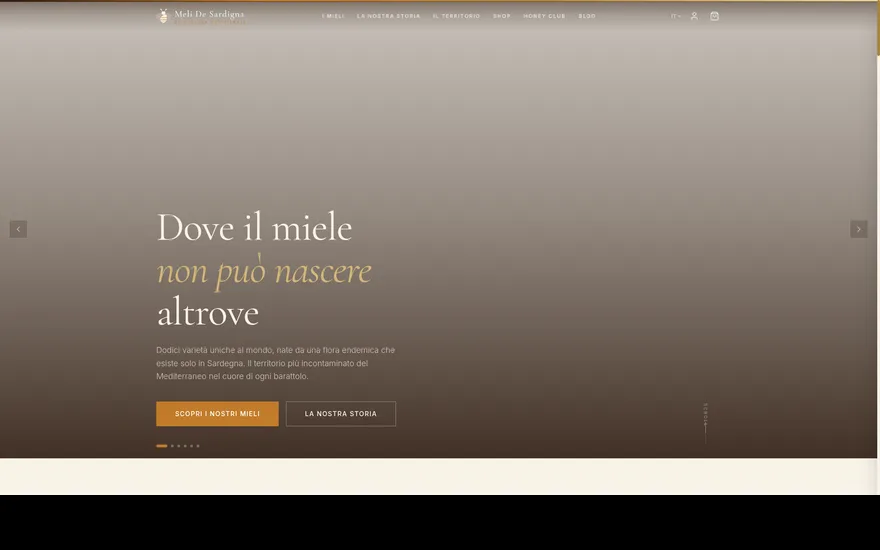
Task: Open the IT language dropdown
Action: click(x=676, y=16)
